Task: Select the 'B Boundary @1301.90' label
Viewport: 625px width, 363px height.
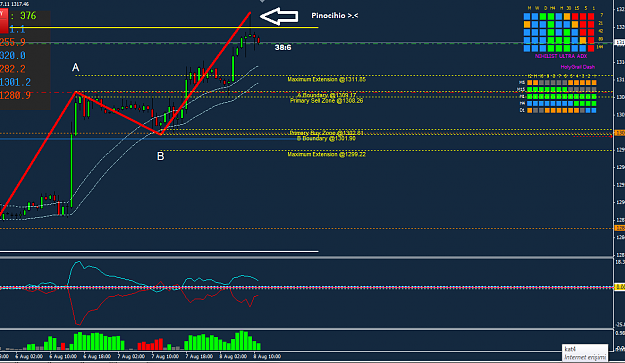Action: coord(326,138)
